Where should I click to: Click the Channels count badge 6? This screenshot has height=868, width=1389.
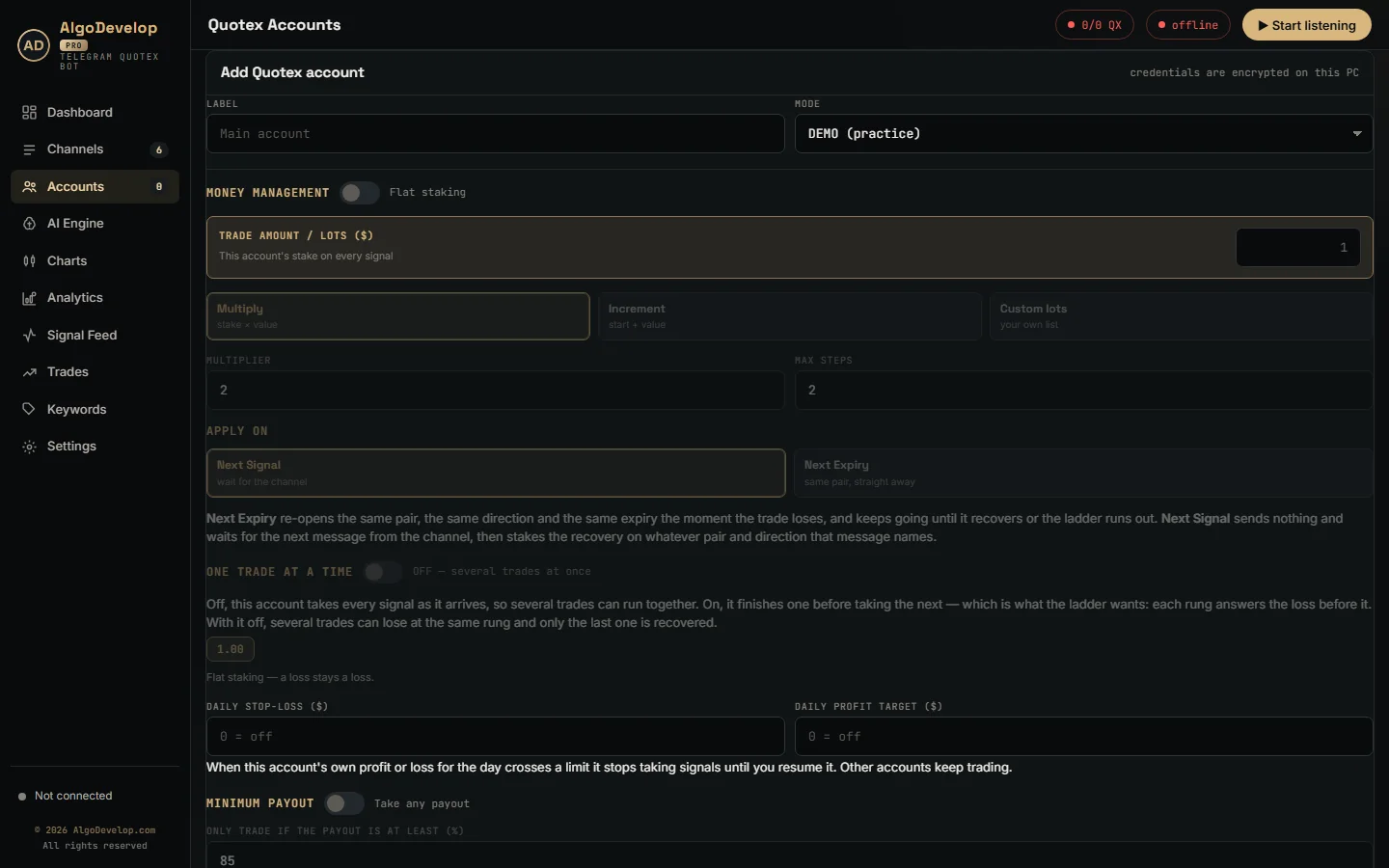159,149
